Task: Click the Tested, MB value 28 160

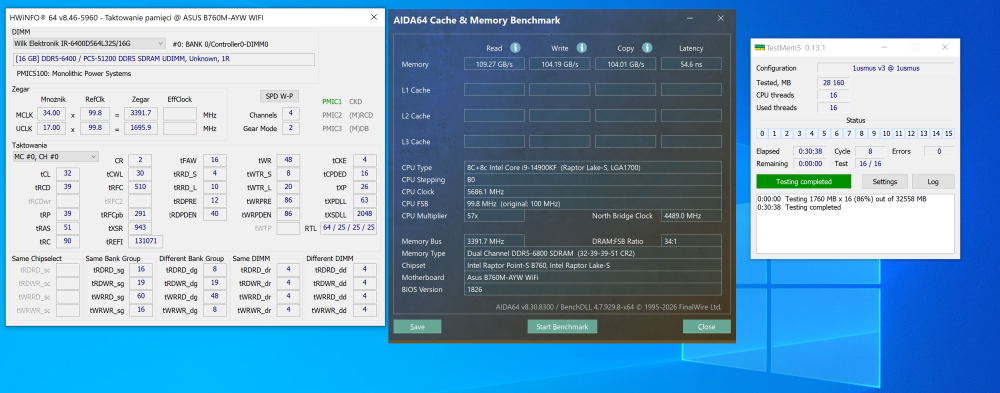Action: pos(834,82)
